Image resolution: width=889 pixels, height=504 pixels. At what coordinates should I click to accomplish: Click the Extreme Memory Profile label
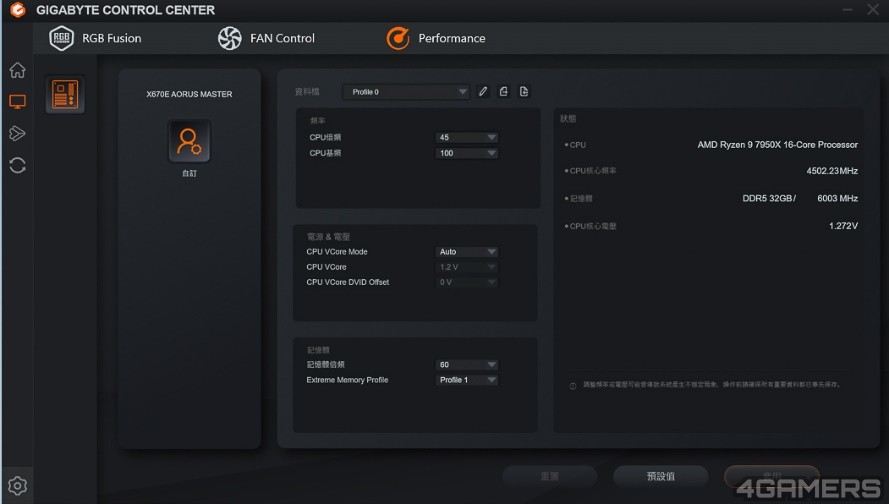347,380
